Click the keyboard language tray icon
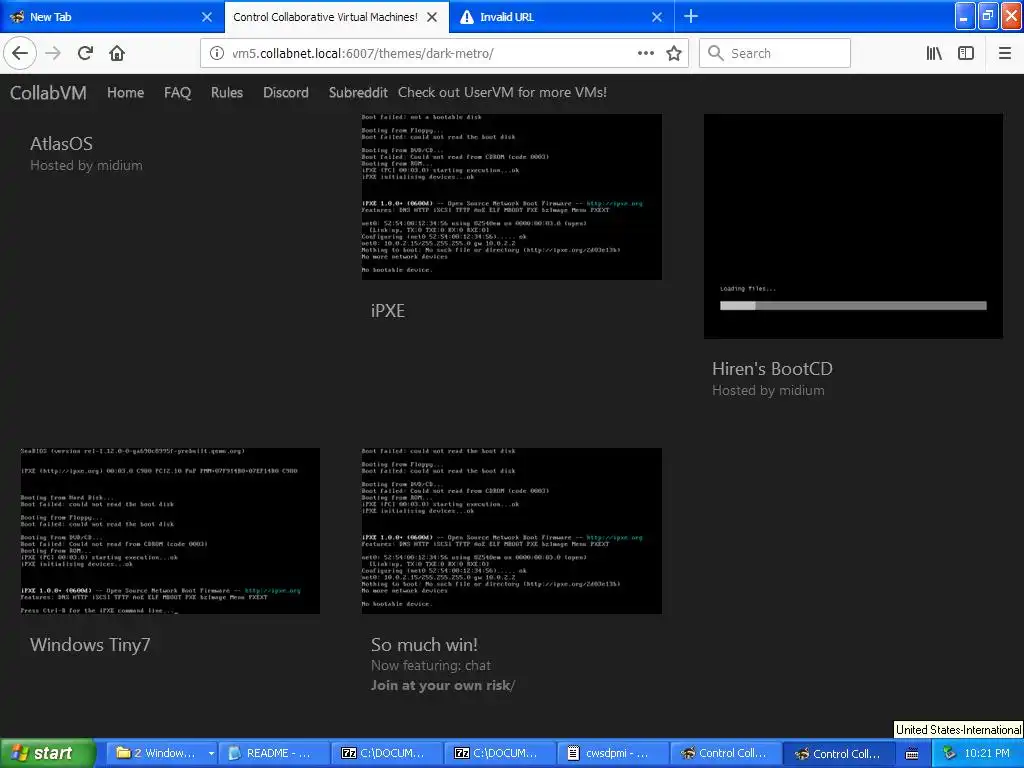Viewport: 1024px width, 768px height. pos(912,754)
